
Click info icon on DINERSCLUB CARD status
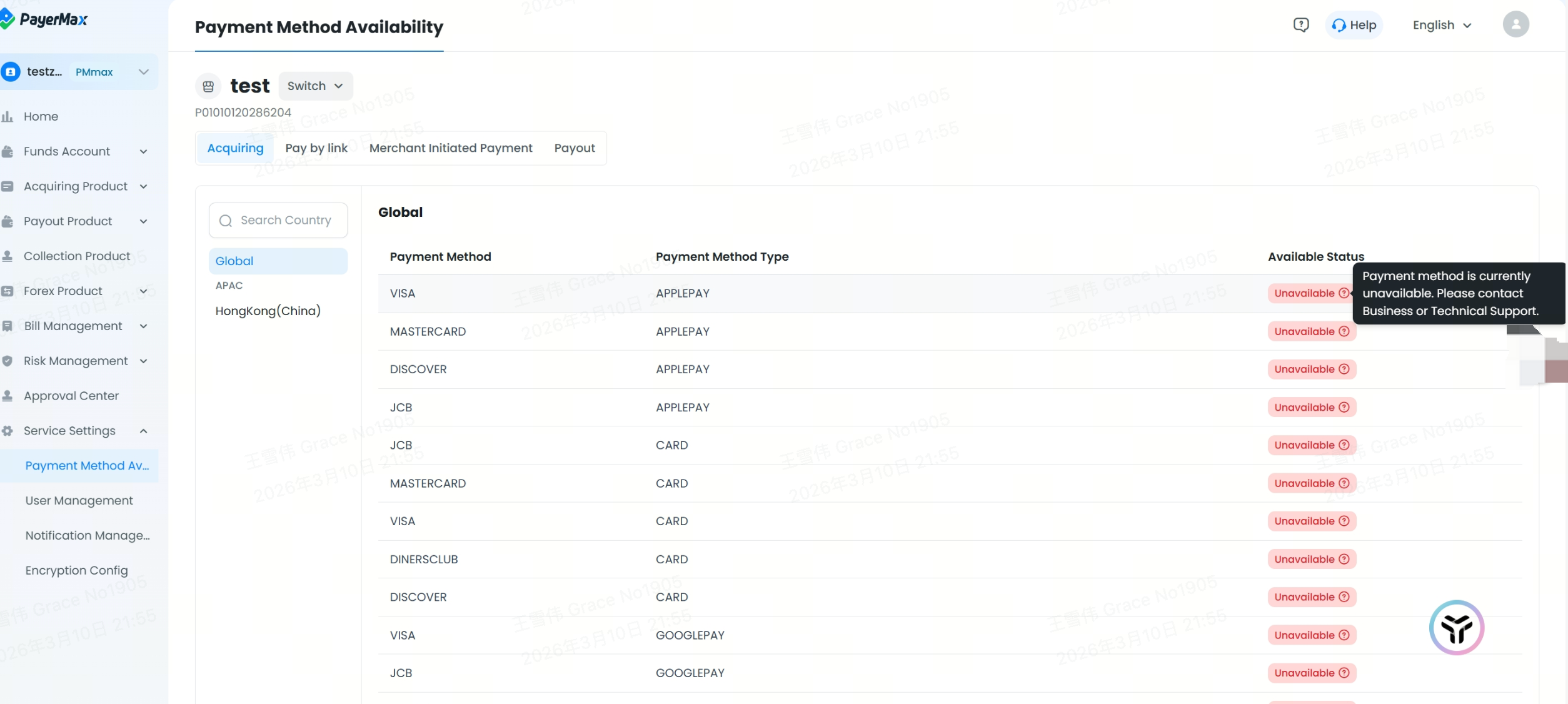coord(1344,559)
